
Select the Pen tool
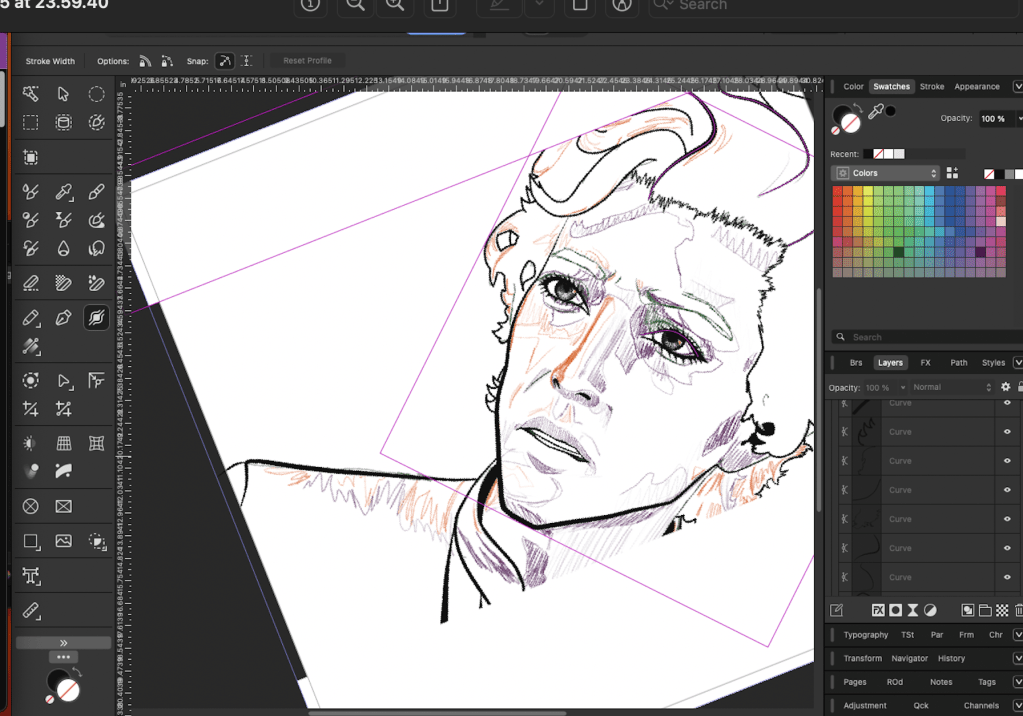tap(64, 318)
